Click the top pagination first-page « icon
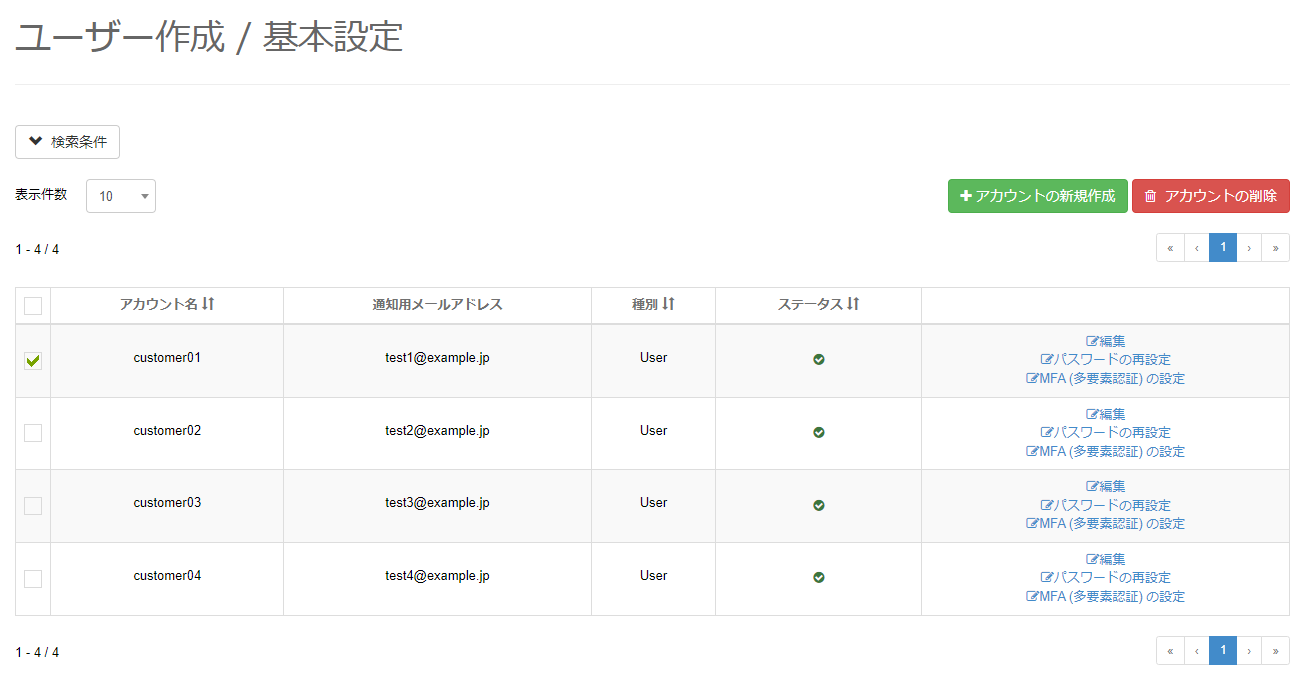 pyautogui.click(x=1170, y=248)
